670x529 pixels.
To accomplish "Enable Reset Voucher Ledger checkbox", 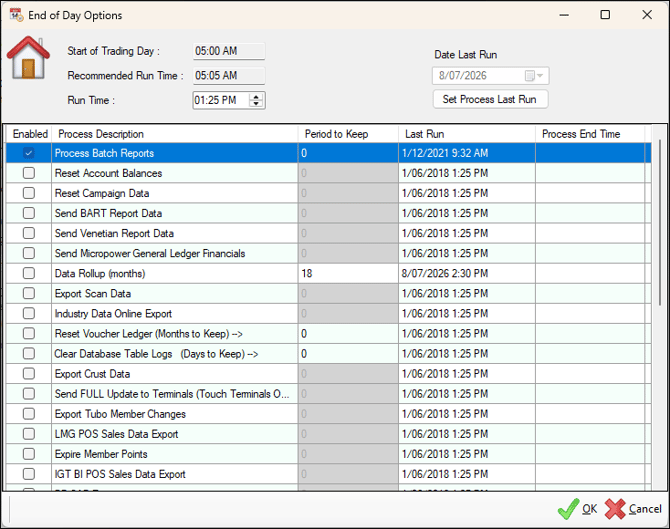I will 29,334.
